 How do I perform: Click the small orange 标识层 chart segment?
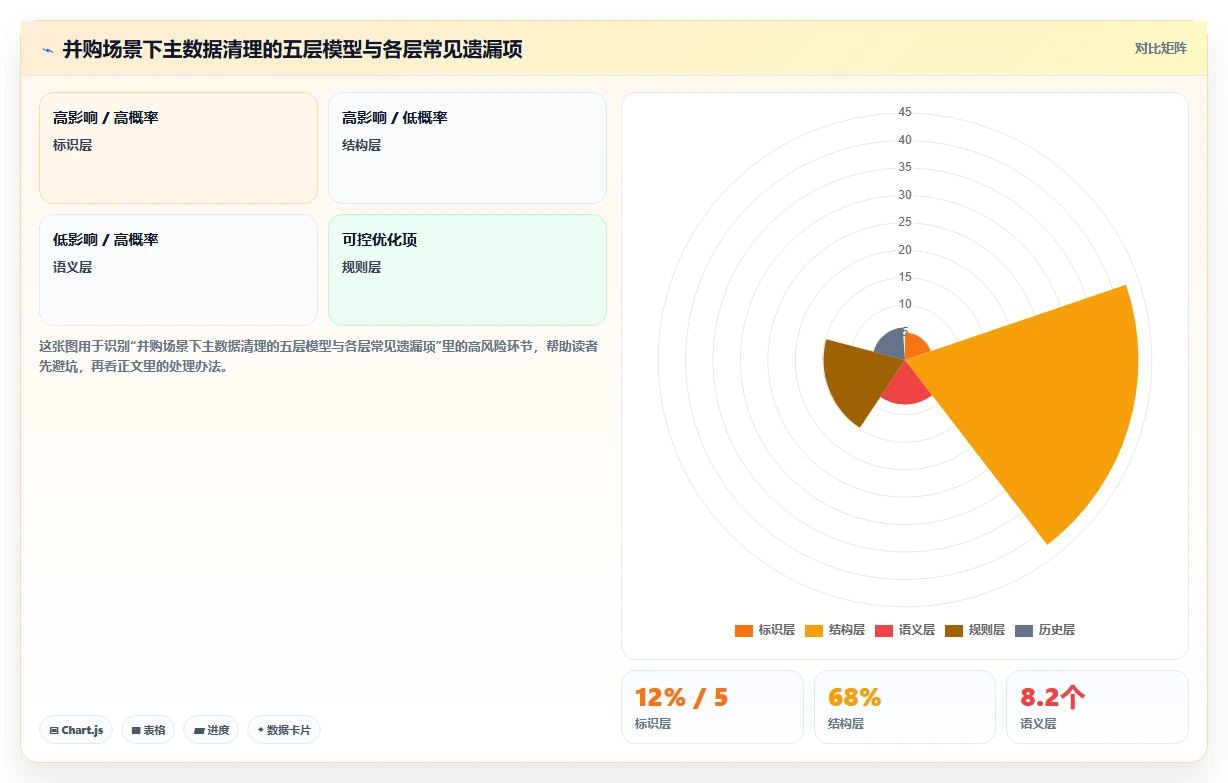(x=916, y=348)
